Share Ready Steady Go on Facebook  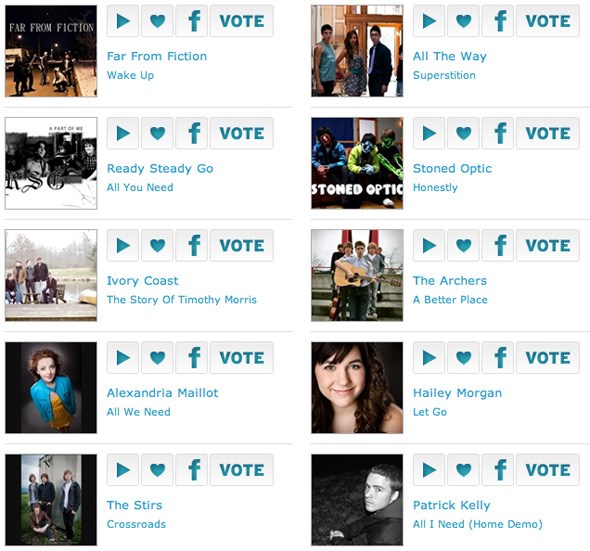pos(192,133)
